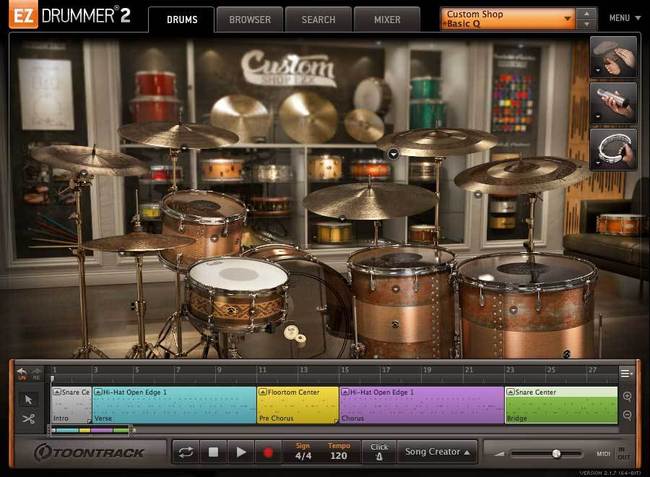Viewport: 650px width, 477px height.
Task: Switch to the MIXER tab
Action: point(387,19)
